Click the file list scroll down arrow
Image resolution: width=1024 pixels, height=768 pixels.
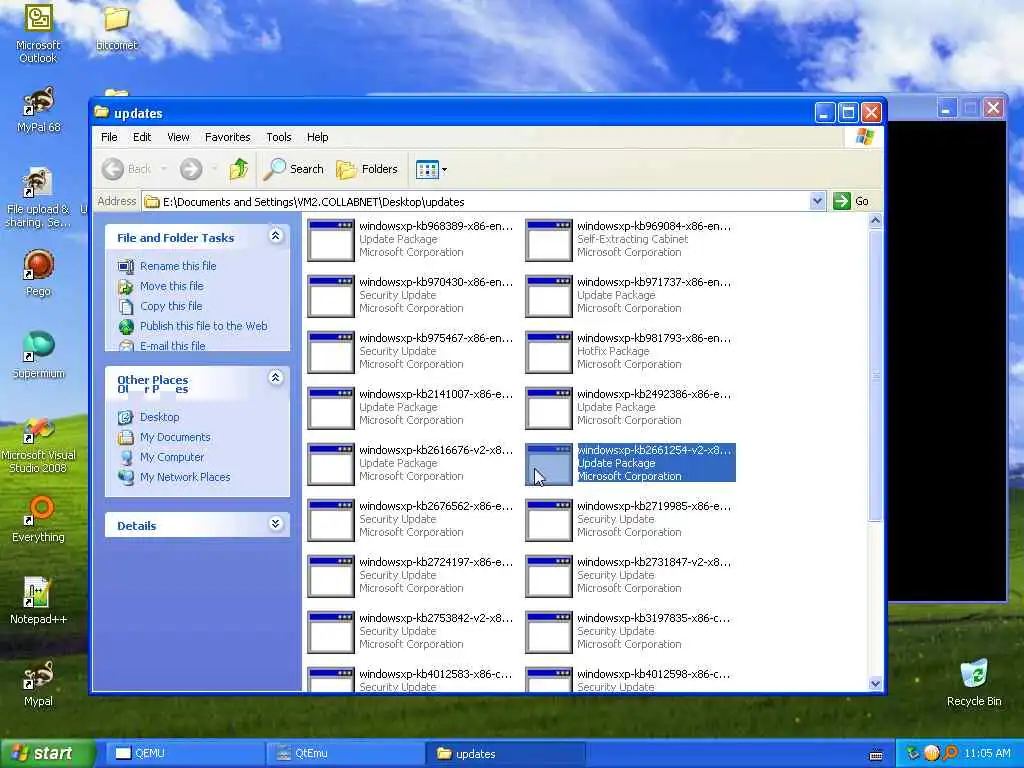875,684
